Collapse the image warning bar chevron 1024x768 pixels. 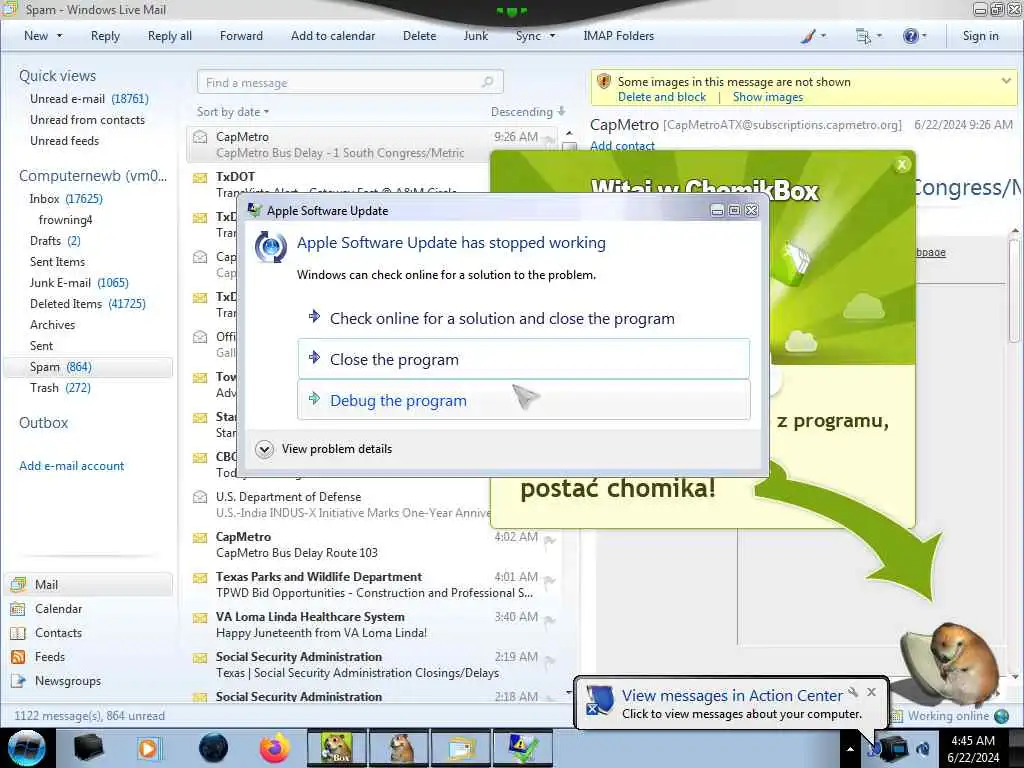click(x=1006, y=82)
